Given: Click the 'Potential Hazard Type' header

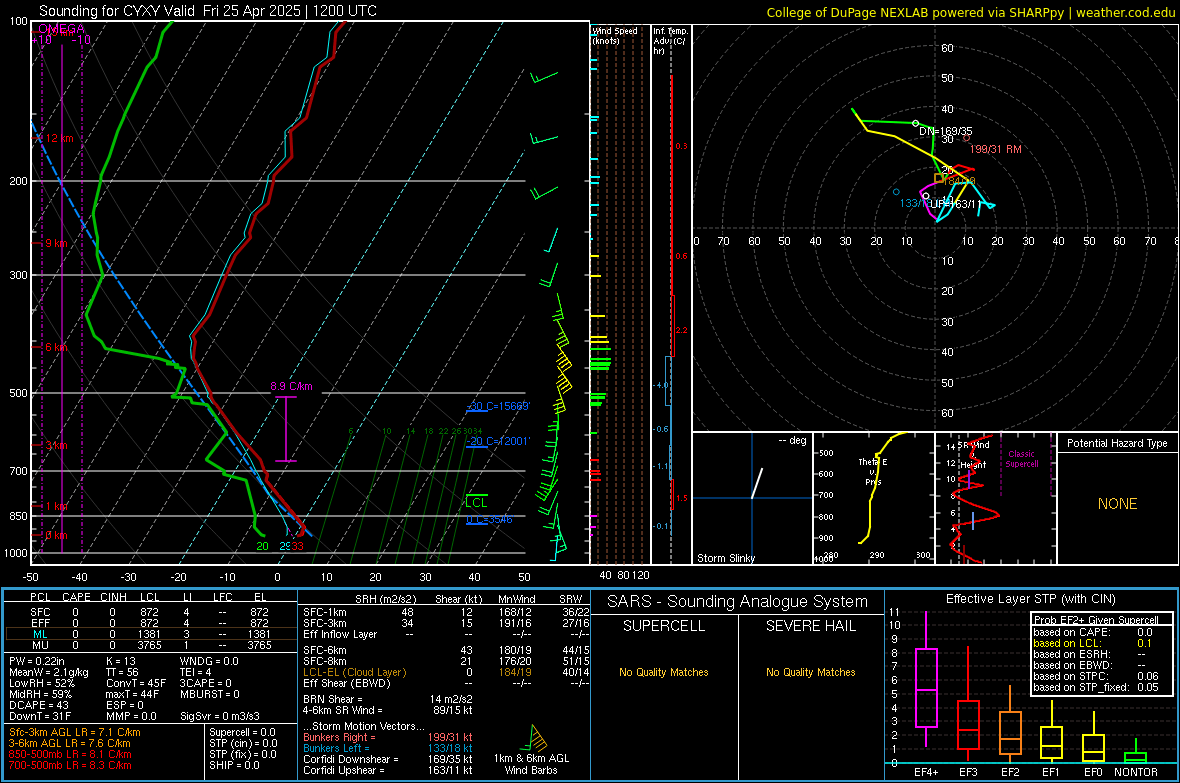Looking at the screenshot, I should pos(1117,443).
